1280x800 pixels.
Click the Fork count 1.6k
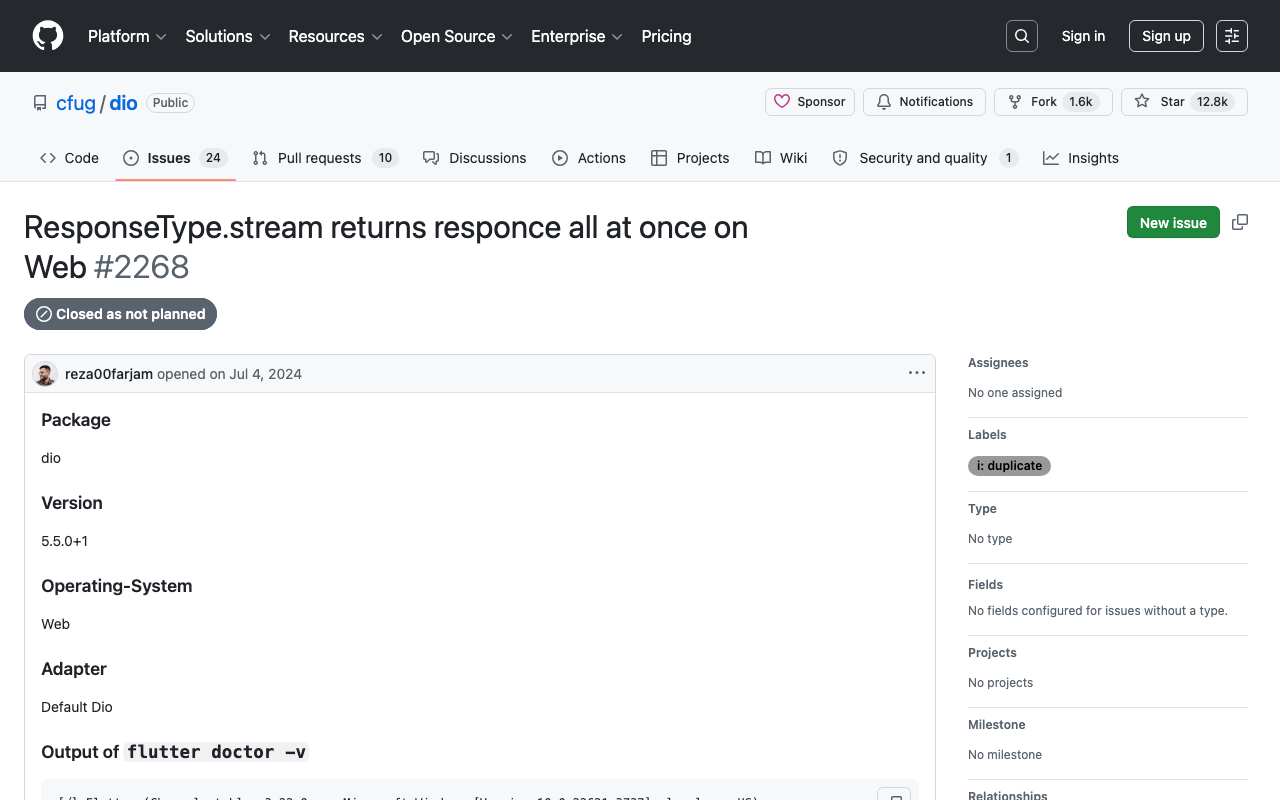pos(1081,102)
